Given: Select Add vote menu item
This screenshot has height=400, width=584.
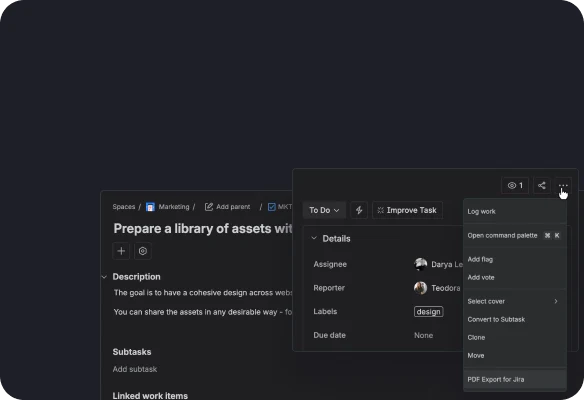Looking at the screenshot, I should point(515,277).
